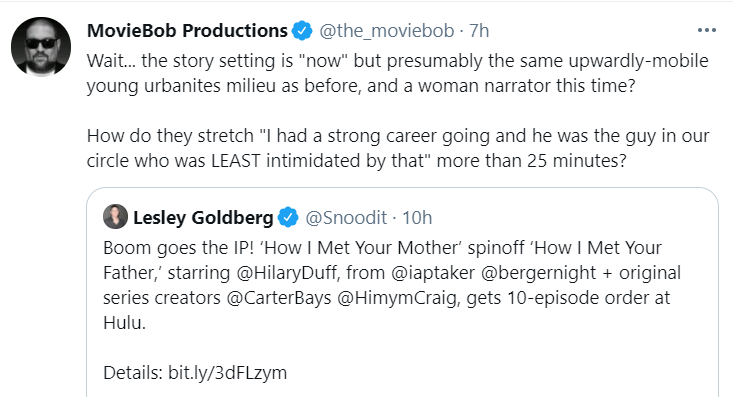
Task: Click the second paragraph starting 'How do they stretch'
Action: coord(398,148)
